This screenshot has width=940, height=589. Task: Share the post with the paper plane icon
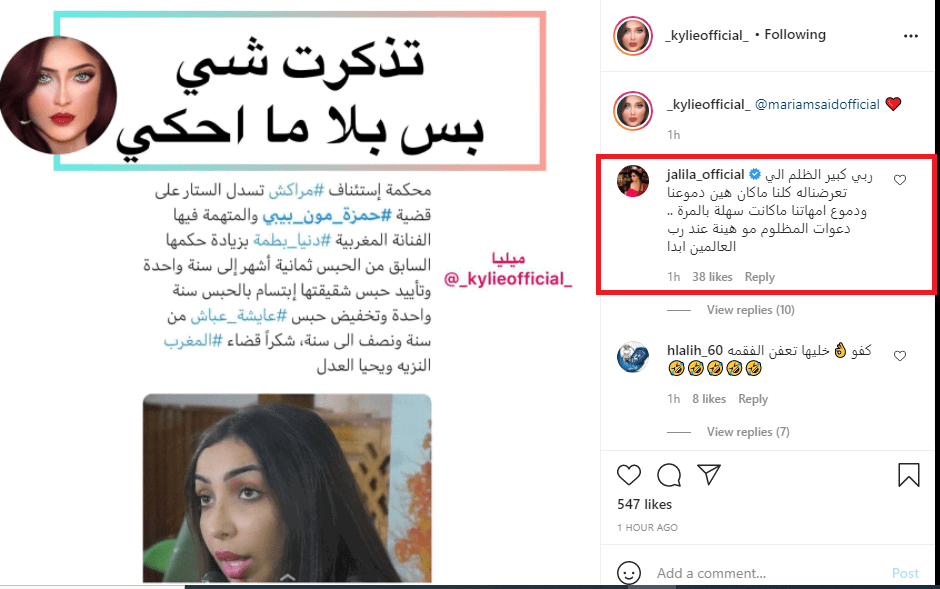[x=709, y=475]
